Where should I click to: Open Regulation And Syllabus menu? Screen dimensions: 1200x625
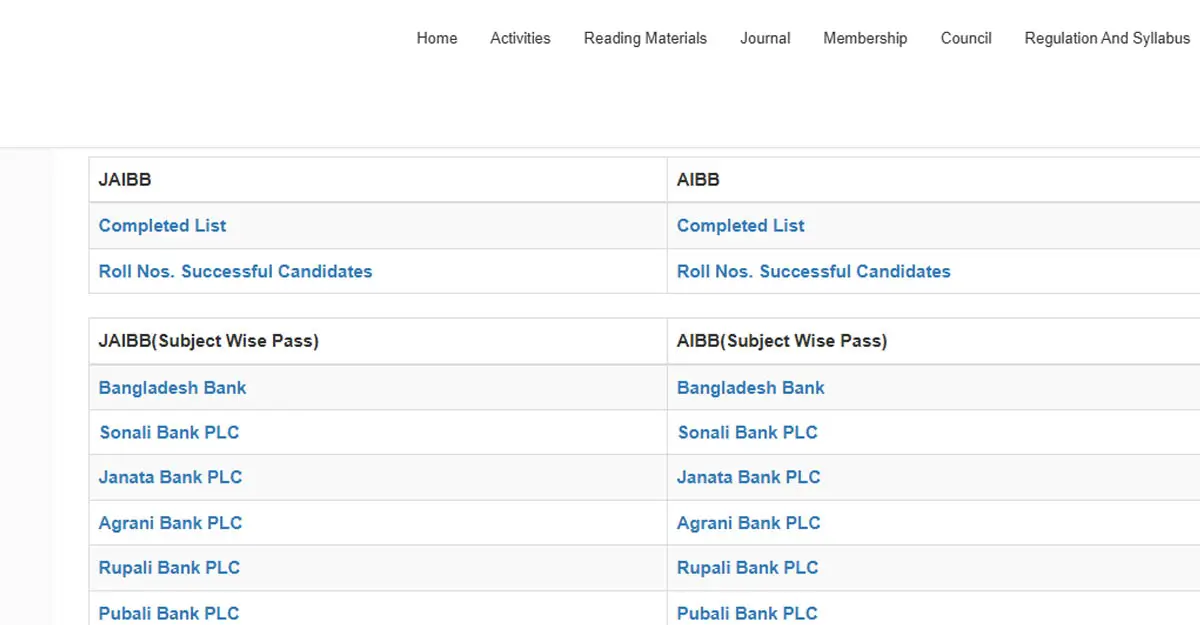click(1107, 38)
